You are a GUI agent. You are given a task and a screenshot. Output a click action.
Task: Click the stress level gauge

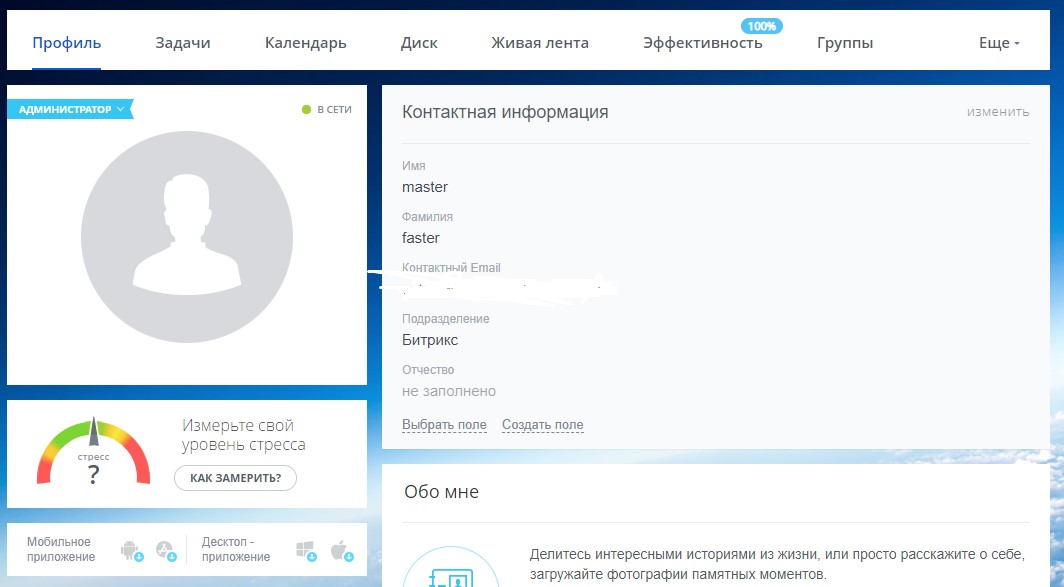pos(93,454)
